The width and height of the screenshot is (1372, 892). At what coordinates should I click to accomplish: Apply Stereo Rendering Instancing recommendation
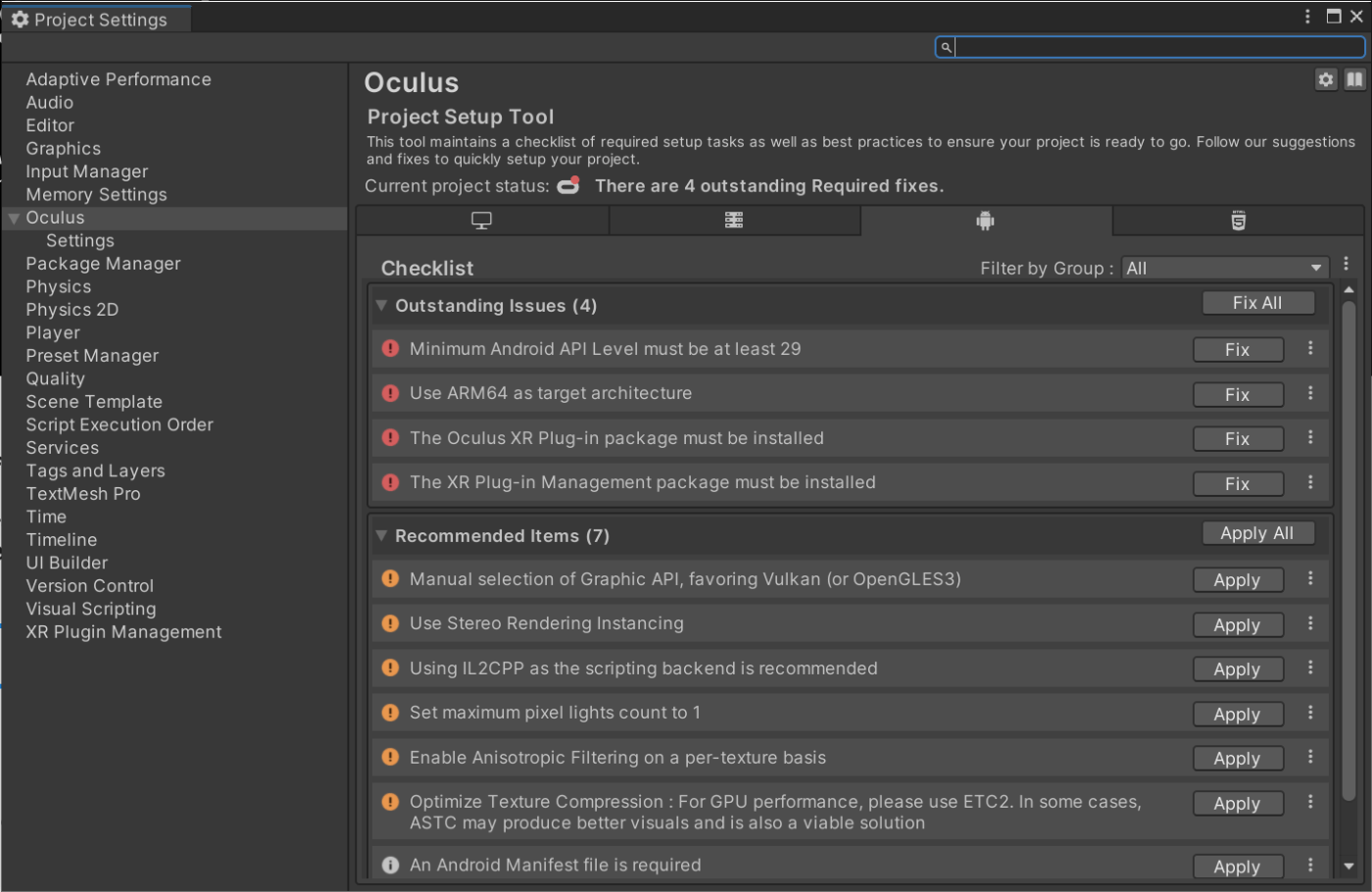point(1238,625)
